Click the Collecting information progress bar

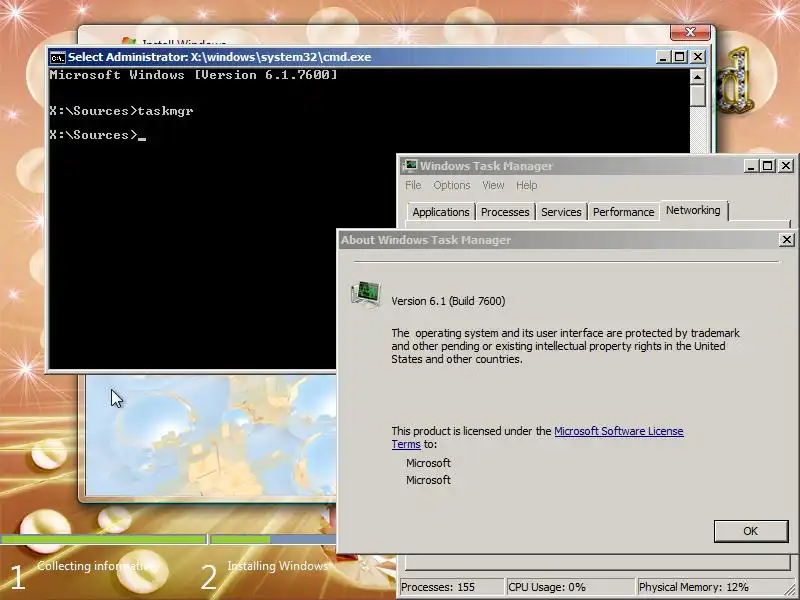104,539
